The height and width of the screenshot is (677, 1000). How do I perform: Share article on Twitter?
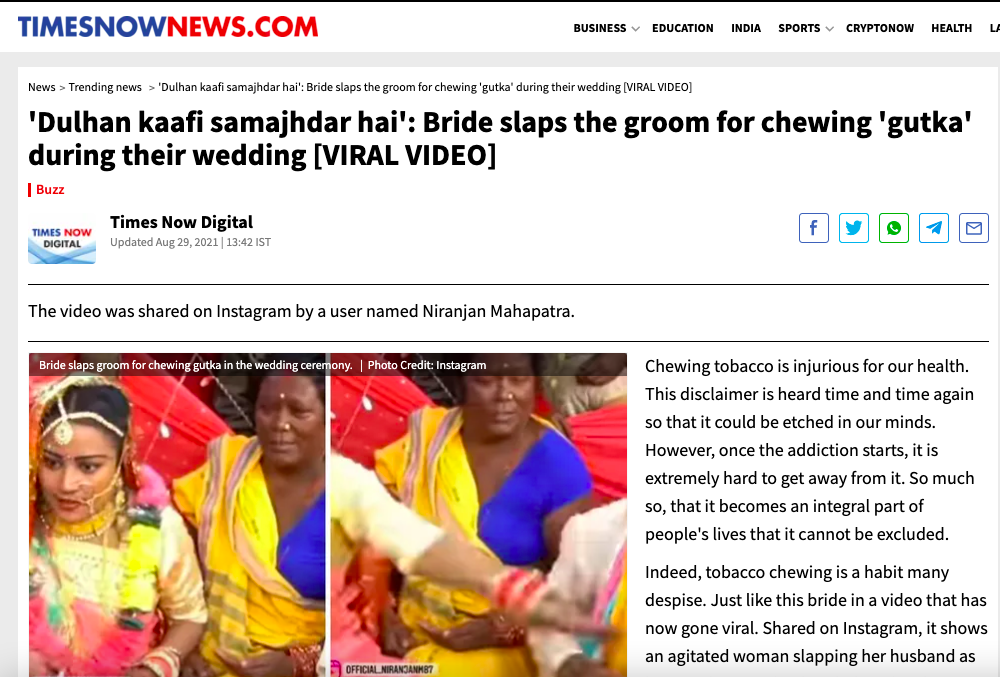pos(853,228)
